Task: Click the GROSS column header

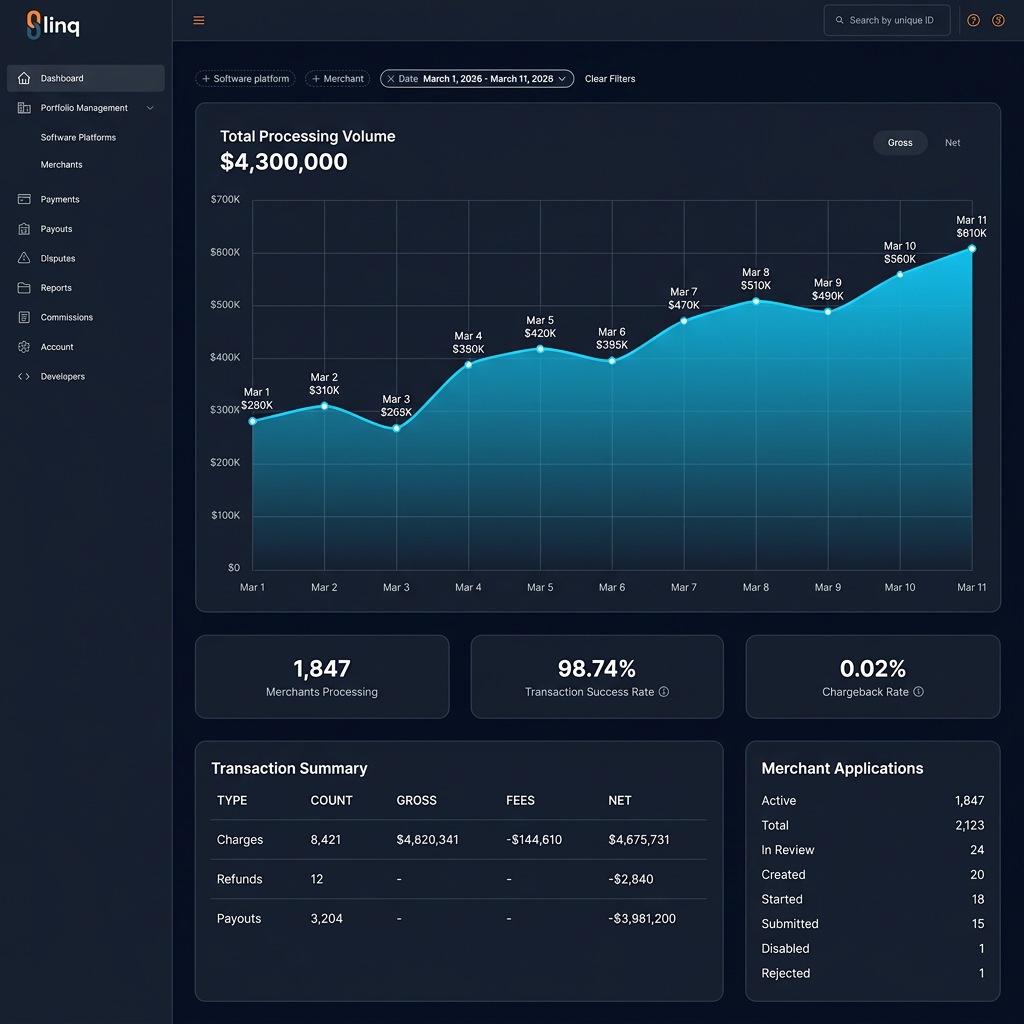Action: point(417,801)
